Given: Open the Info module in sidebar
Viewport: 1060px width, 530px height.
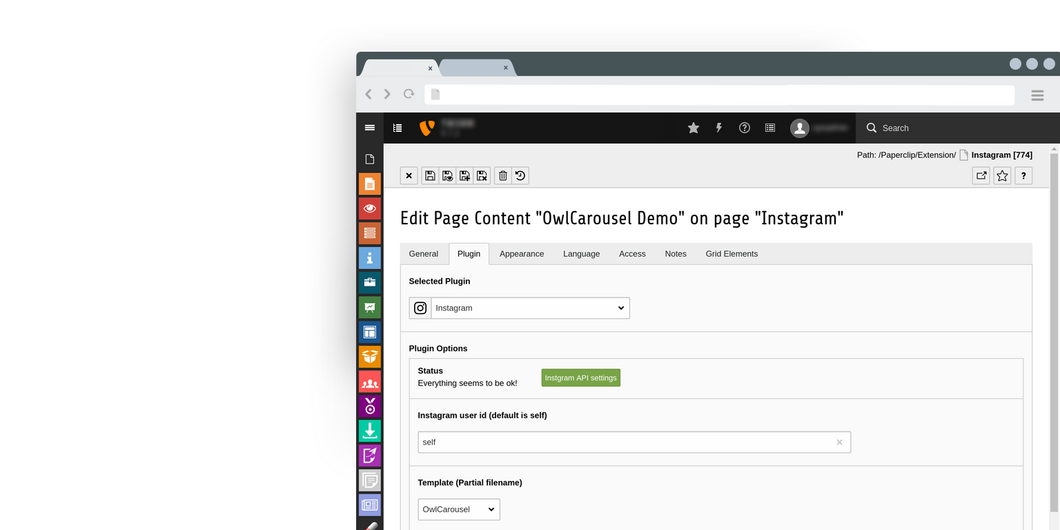Looking at the screenshot, I should pyautogui.click(x=370, y=258).
